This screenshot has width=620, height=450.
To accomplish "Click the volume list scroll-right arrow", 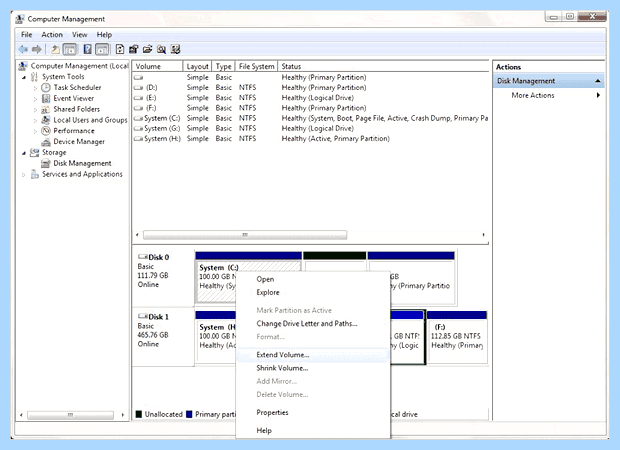I will coord(483,235).
